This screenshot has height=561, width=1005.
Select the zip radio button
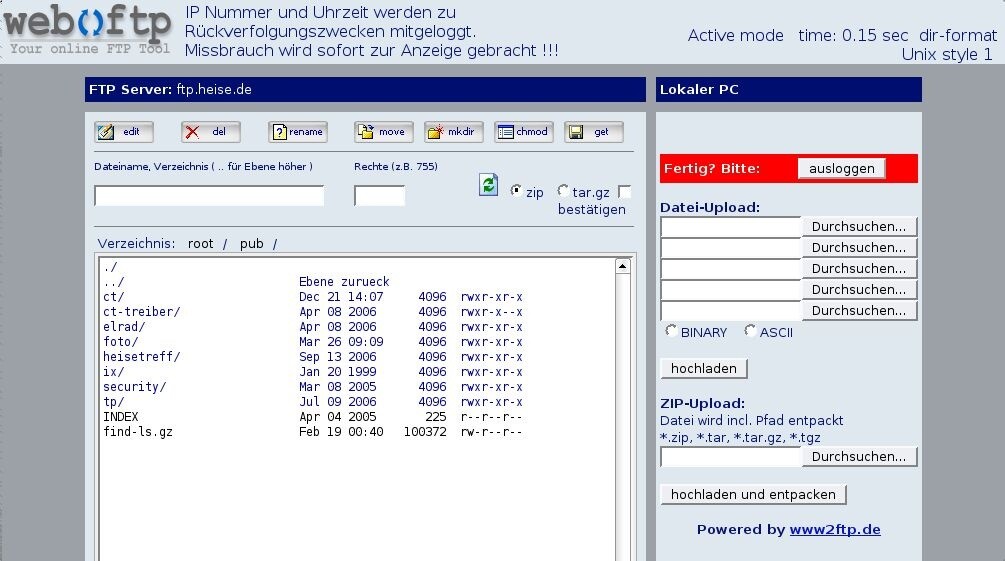[x=516, y=191]
